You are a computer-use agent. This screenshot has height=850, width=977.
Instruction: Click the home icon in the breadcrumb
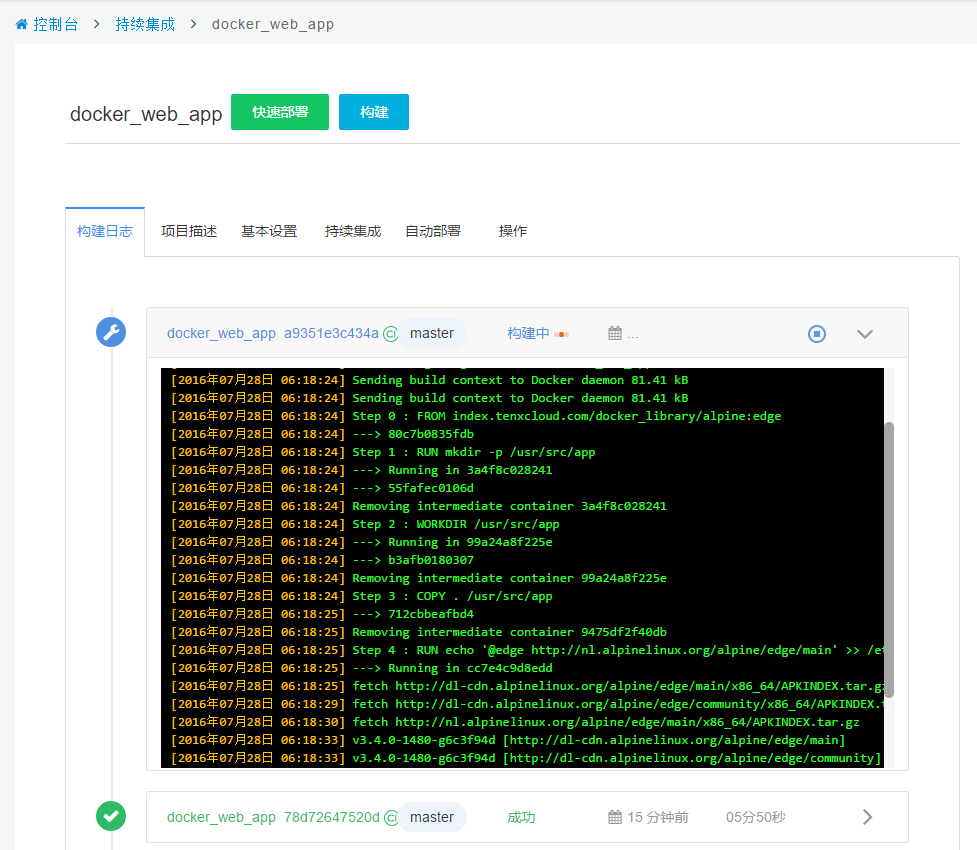(19, 22)
